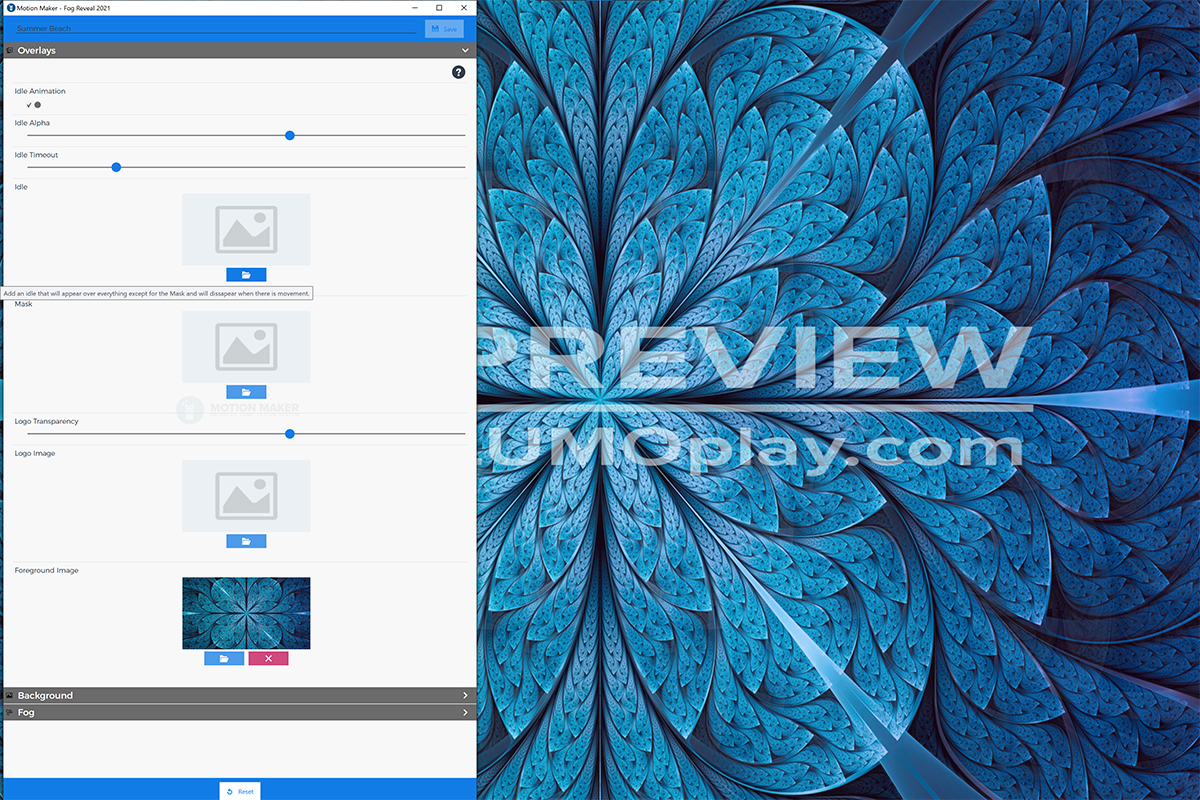Click the Logo Transparency slider handle
This screenshot has width=1200, height=800.
pyautogui.click(x=290, y=434)
